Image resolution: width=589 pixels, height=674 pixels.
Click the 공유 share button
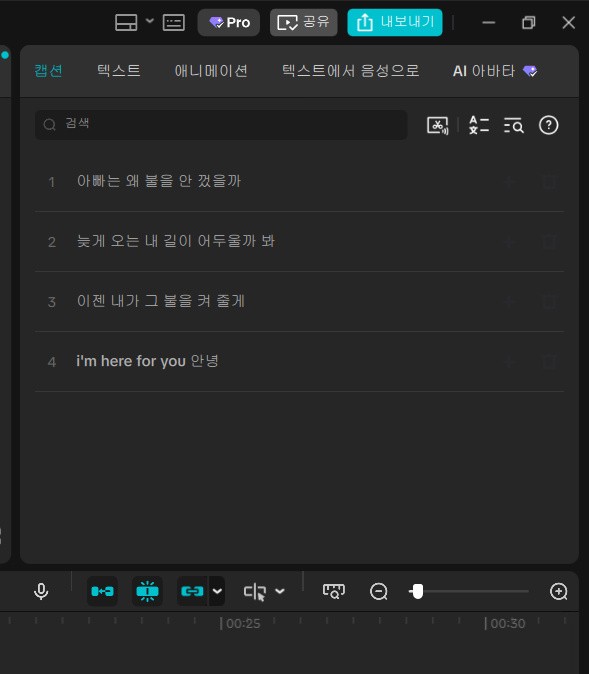pyautogui.click(x=304, y=22)
